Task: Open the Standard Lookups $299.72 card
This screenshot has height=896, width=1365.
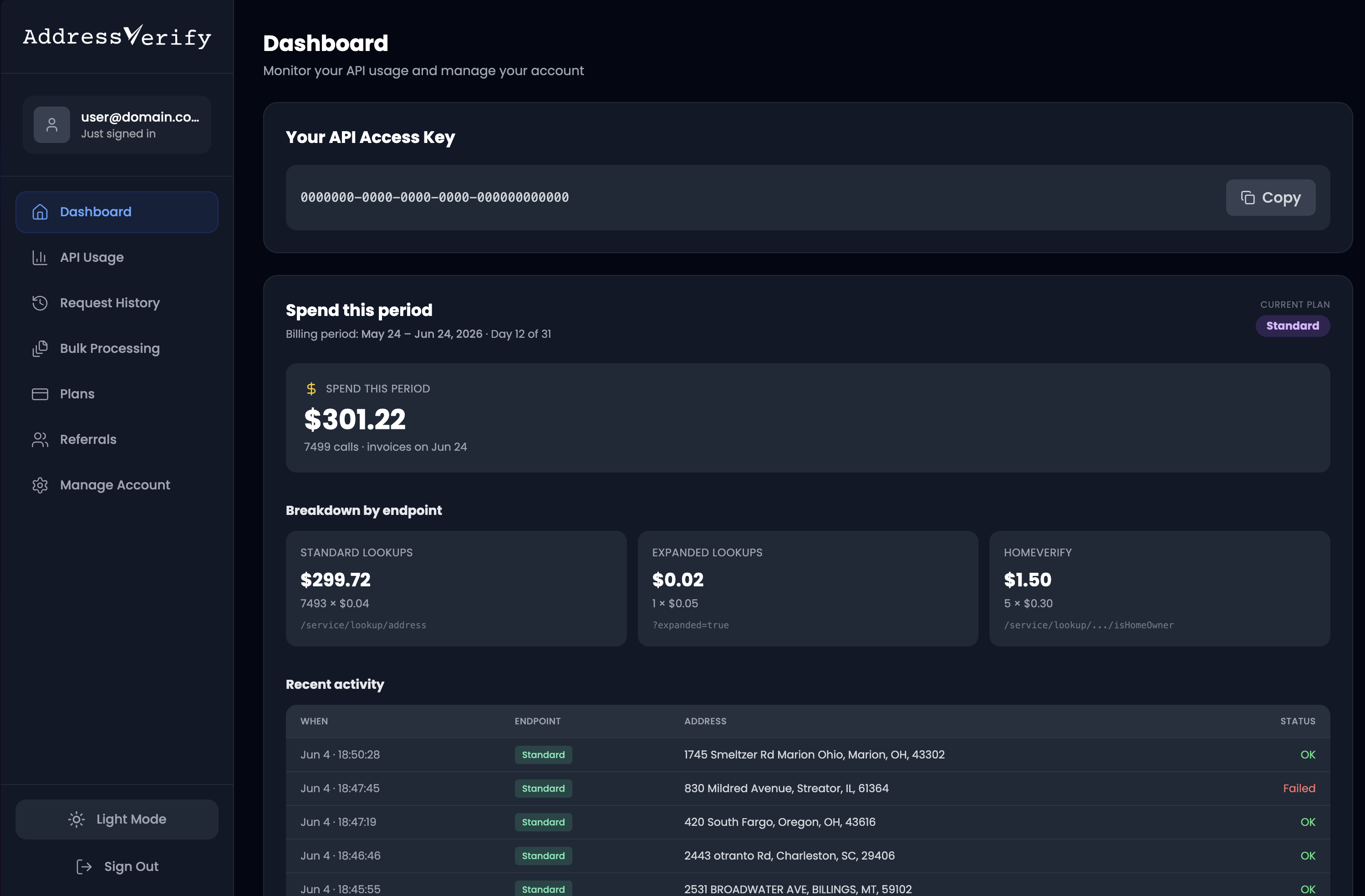Action: 456,589
